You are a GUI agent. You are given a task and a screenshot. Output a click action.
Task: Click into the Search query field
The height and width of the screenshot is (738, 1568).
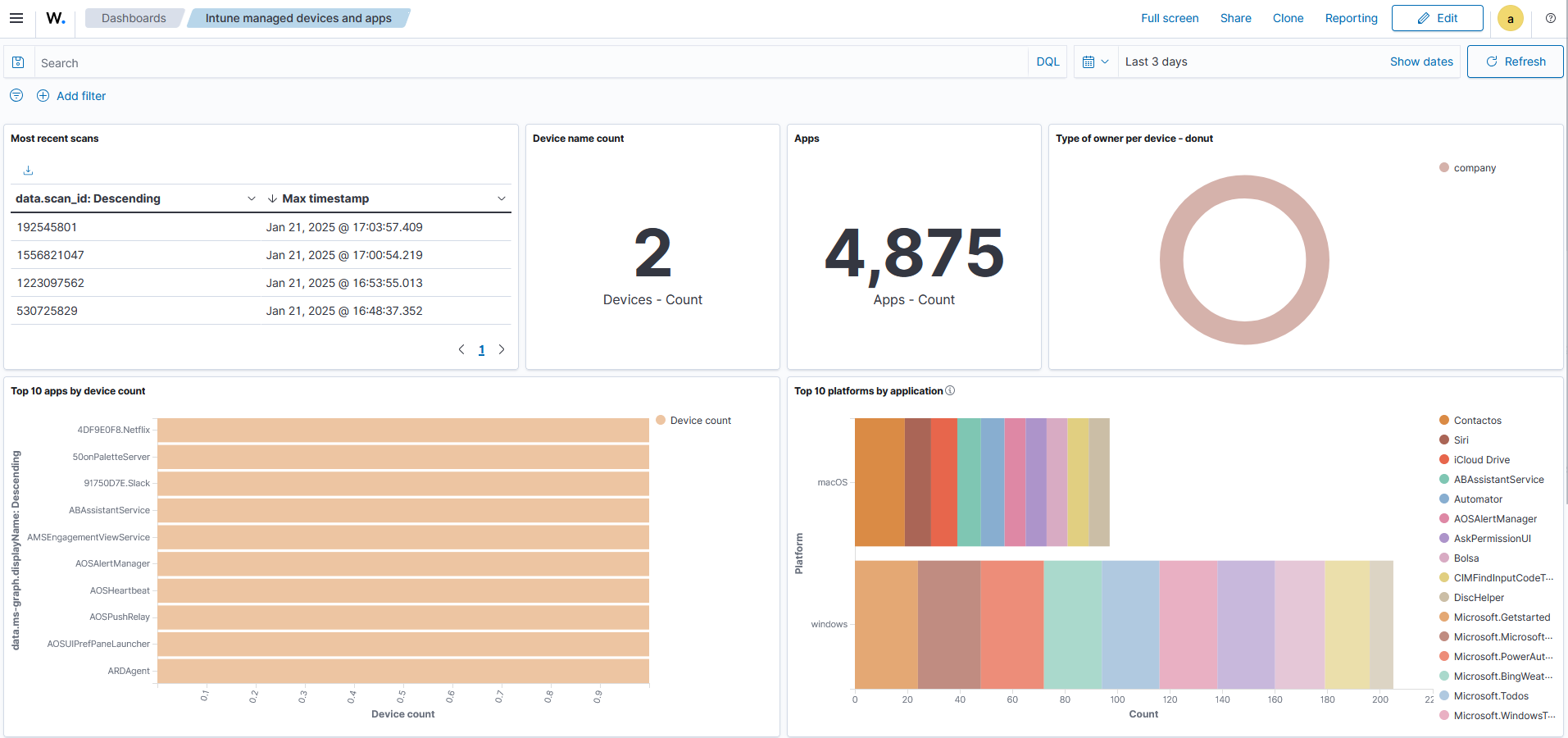click(x=525, y=62)
